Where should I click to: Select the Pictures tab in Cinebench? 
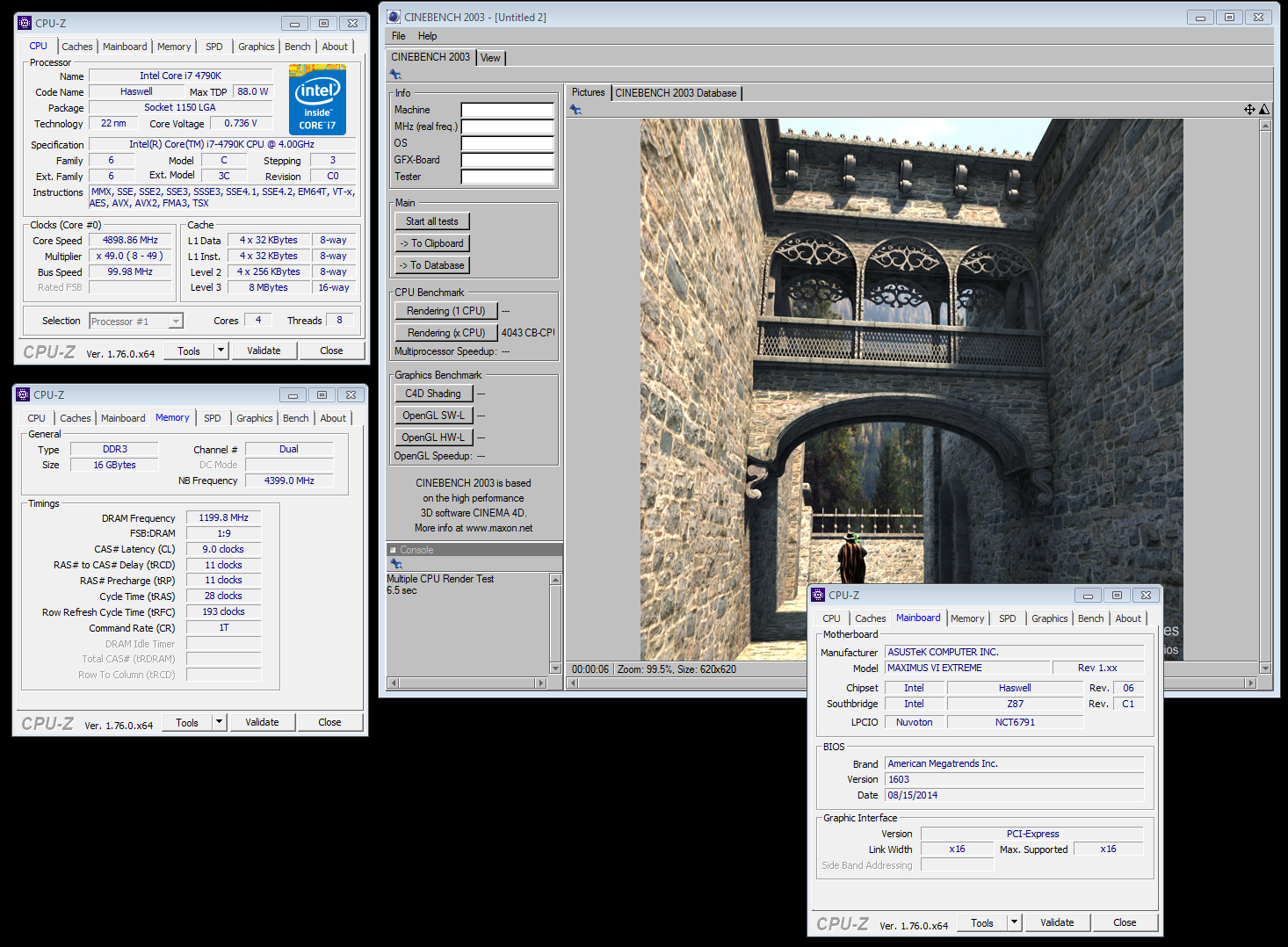point(588,92)
